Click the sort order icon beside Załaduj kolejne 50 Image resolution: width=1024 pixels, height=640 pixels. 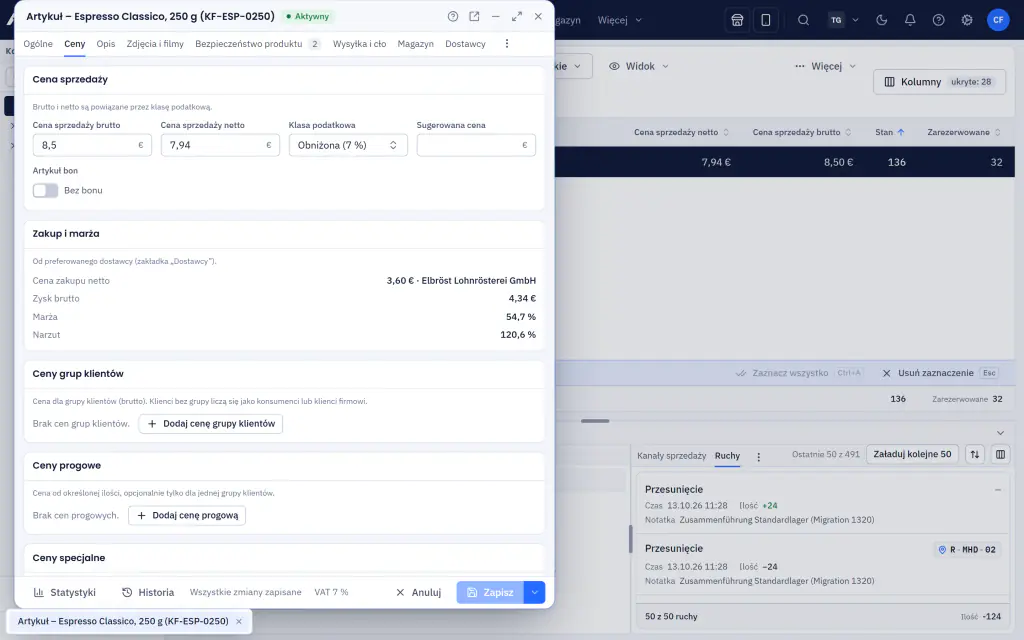click(x=975, y=455)
